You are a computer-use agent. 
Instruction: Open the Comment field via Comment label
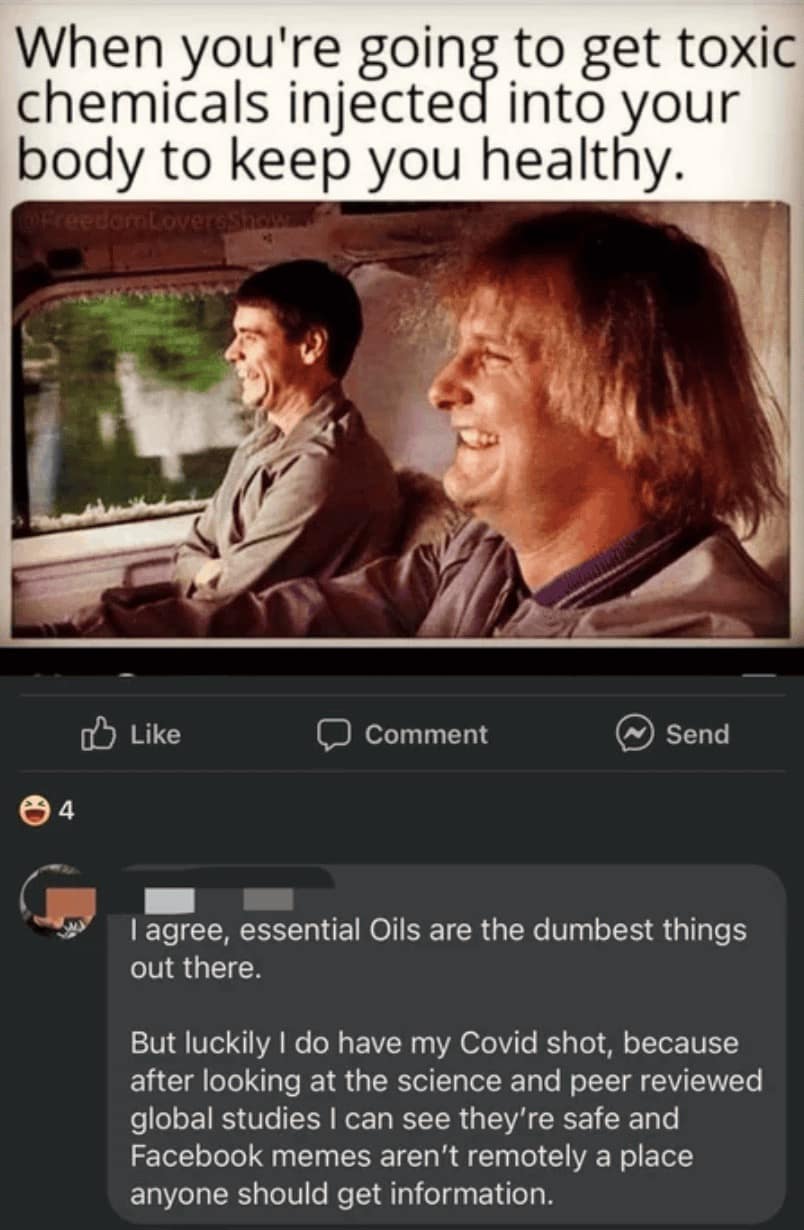point(426,734)
